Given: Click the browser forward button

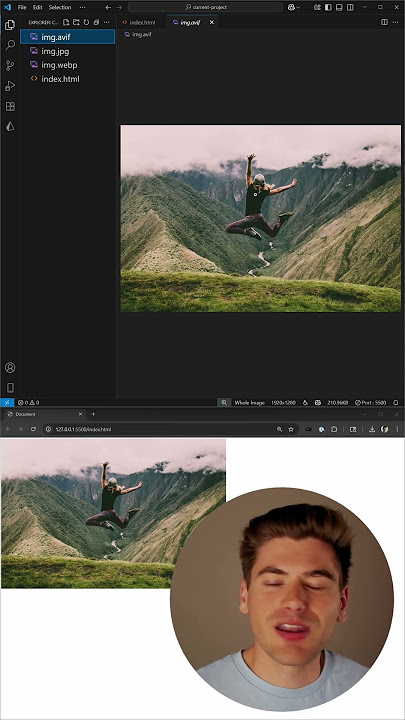Looking at the screenshot, I should click(x=20, y=429).
